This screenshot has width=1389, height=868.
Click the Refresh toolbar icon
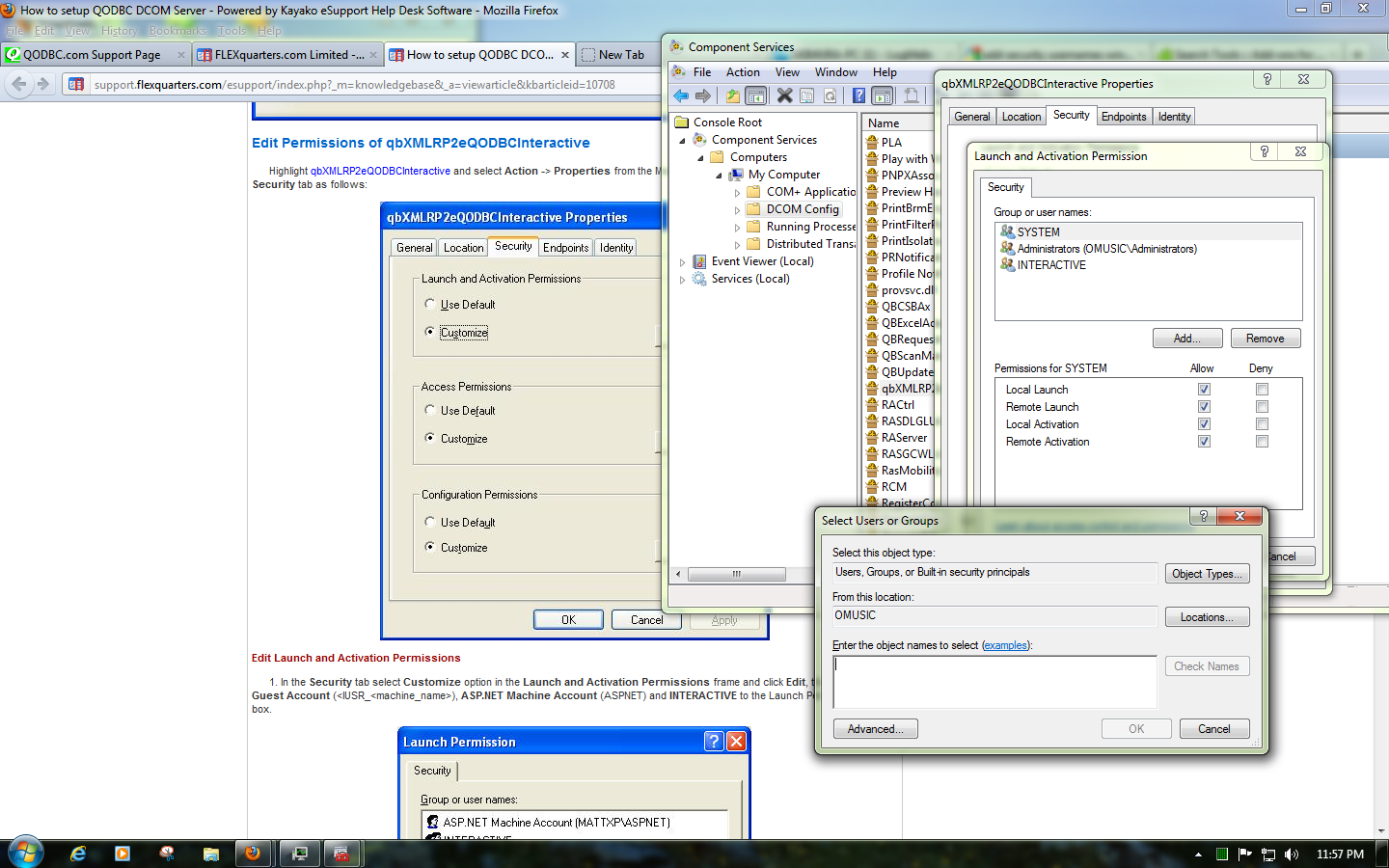click(x=830, y=95)
